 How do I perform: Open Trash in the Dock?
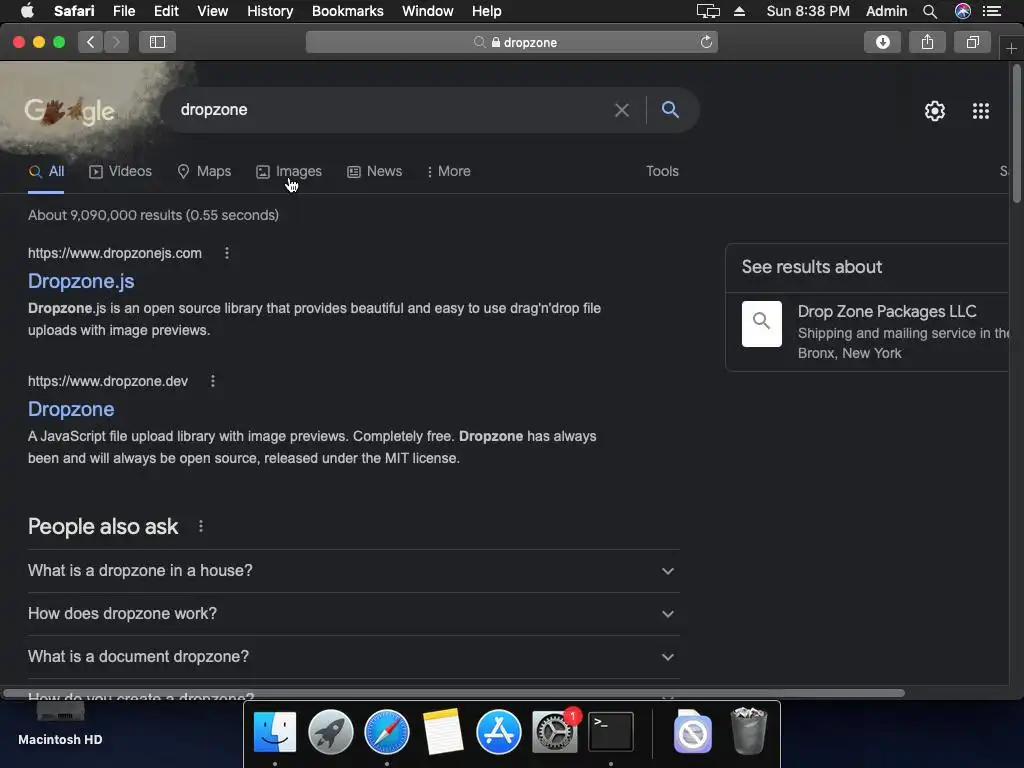pyautogui.click(x=748, y=731)
